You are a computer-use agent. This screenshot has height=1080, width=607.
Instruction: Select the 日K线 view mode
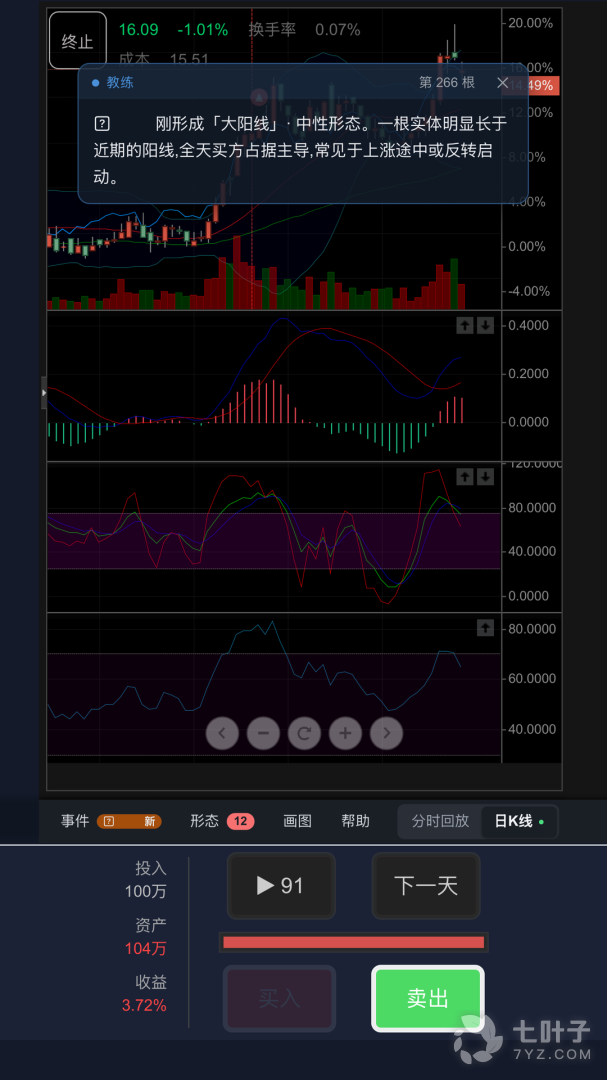[x=519, y=821]
